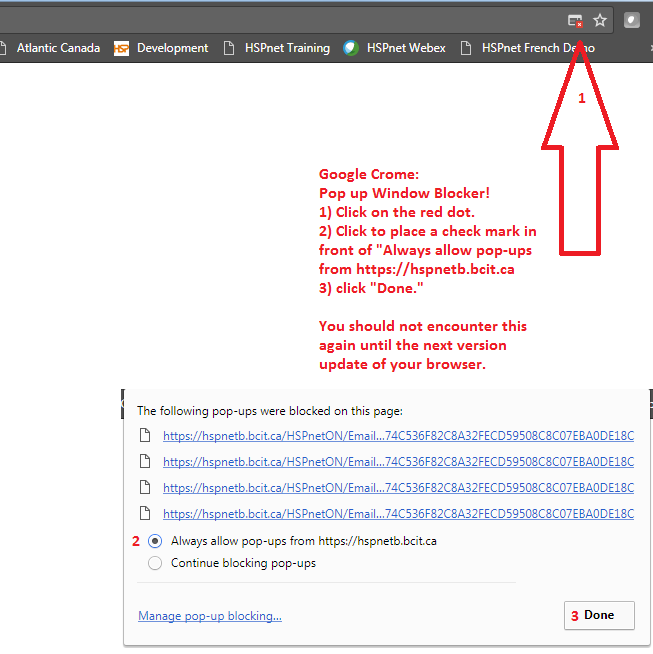Open the Development bookmark
Viewport: 653px width, 654px height.
click(161, 48)
